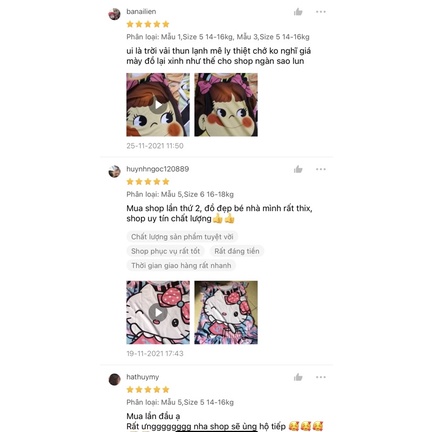Select tag 'Rất đáng tiền'
Image resolution: width=432 pixels, height=432 pixels.
click(237, 251)
